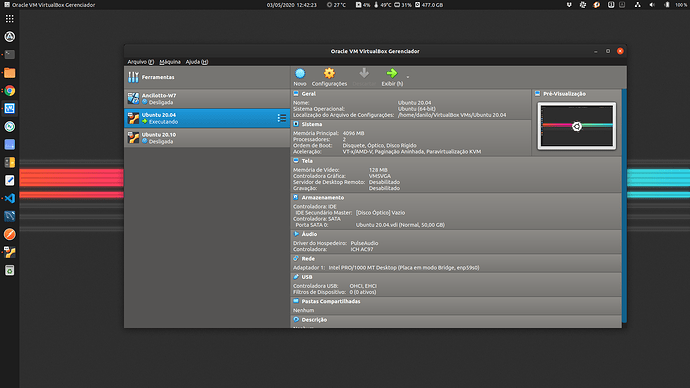Click the Novo new machine icon
The image size is (690, 388).
(300, 73)
